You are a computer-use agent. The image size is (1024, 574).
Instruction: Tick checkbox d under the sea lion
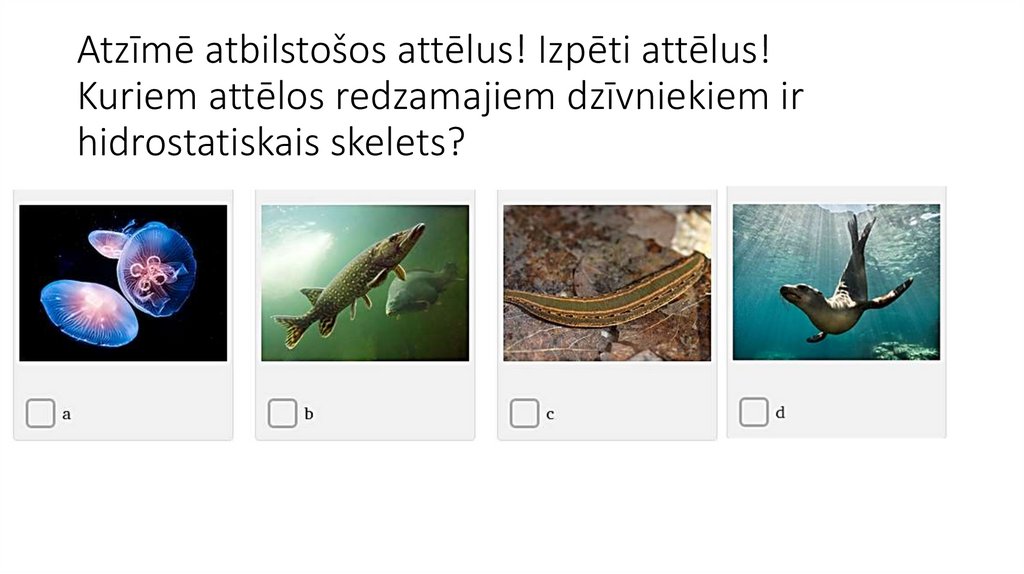754,412
